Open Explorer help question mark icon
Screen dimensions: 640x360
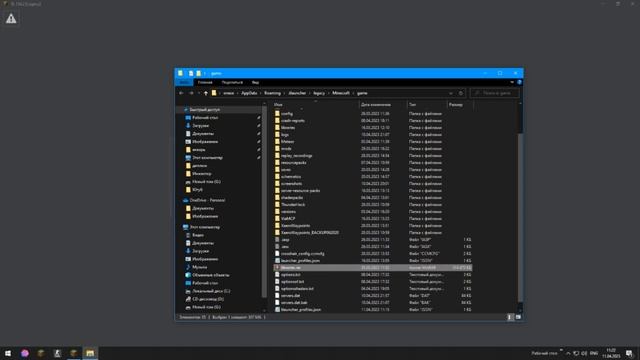pos(519,82)
